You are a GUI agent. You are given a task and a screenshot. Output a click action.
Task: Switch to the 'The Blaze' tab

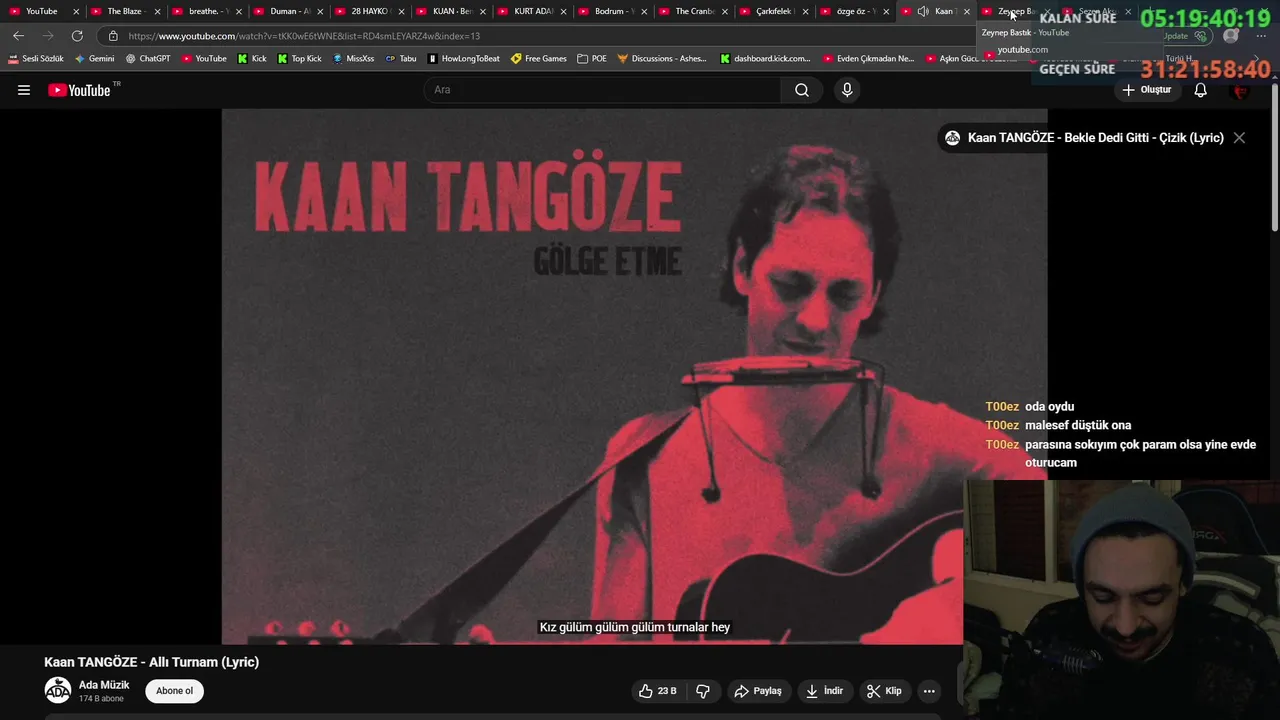(x=124, y=11)
